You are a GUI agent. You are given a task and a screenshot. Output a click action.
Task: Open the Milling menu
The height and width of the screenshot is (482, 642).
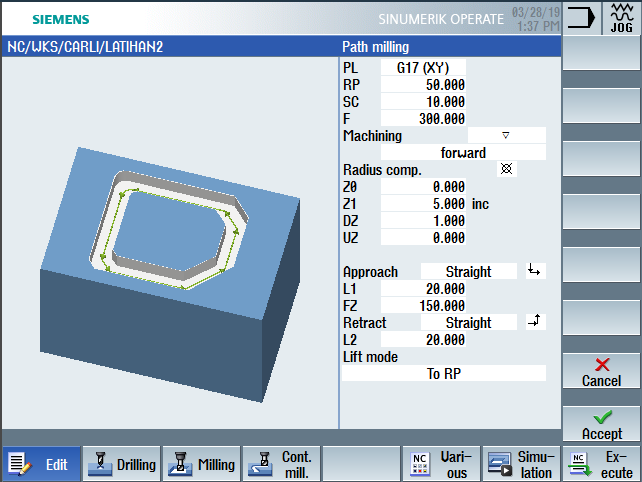[201, 464]
